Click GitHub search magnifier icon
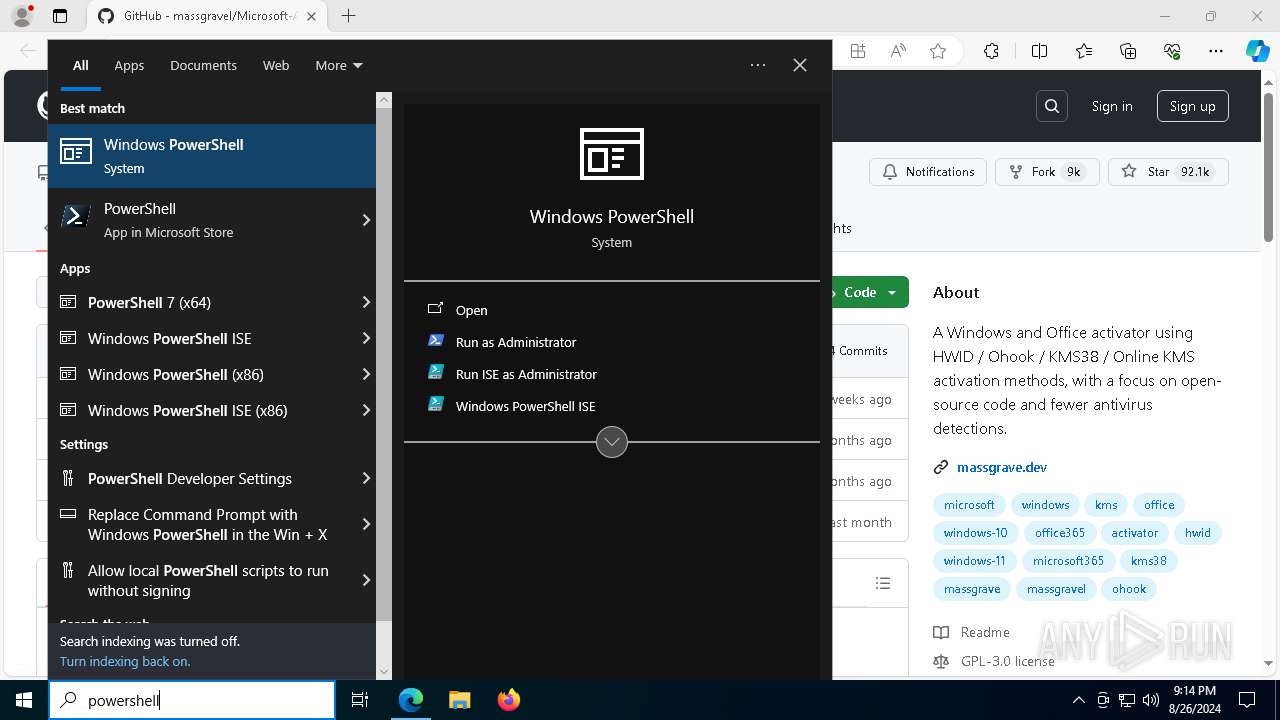1280x720 pixels. (x=1052, y=106)
